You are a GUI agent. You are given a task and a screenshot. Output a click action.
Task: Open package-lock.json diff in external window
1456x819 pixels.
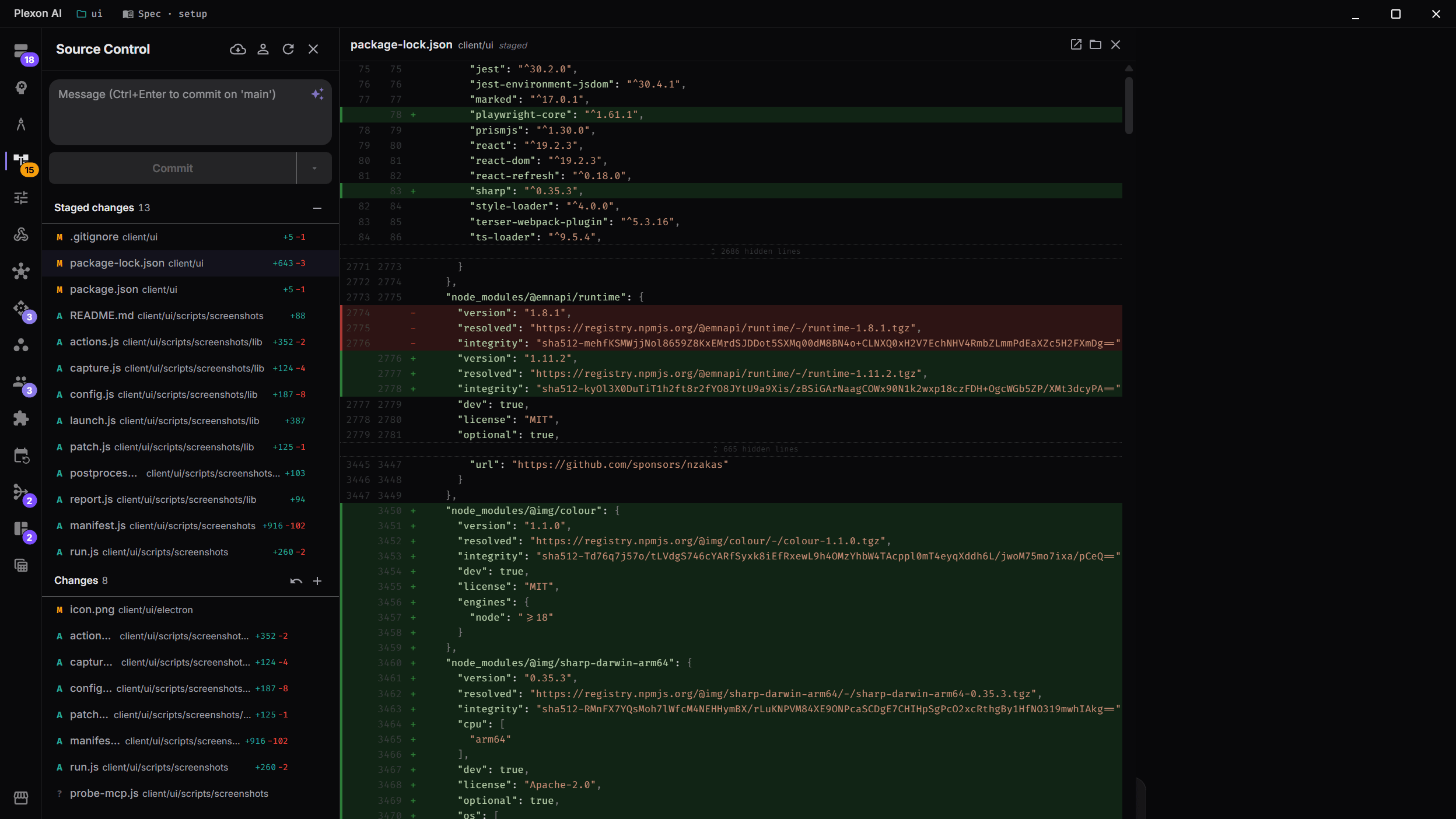tap(1076, 44)
